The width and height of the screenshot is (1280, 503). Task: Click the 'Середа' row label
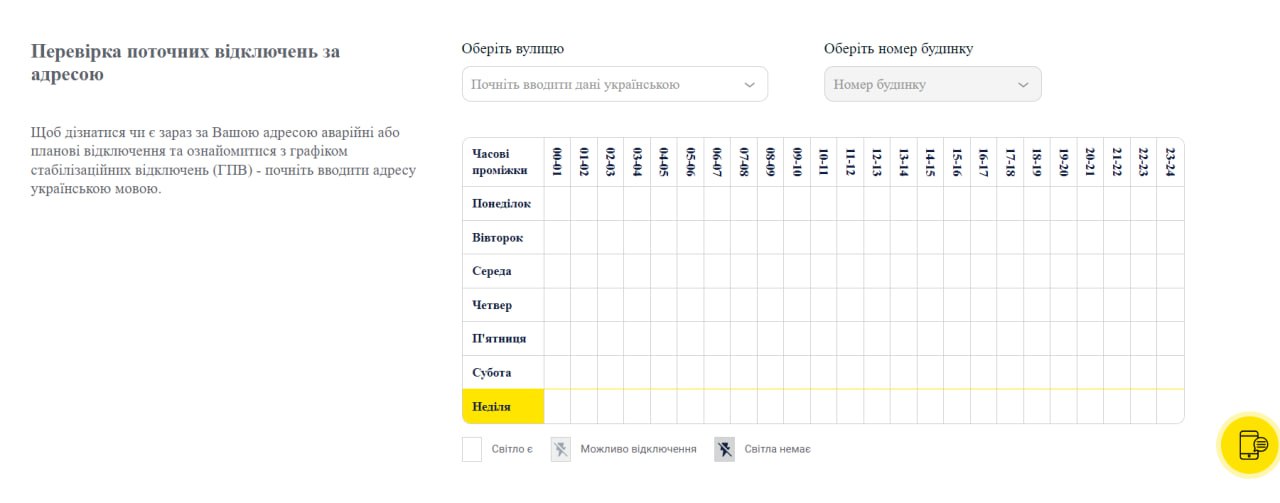pyautogui.click(x=492, y=271)
